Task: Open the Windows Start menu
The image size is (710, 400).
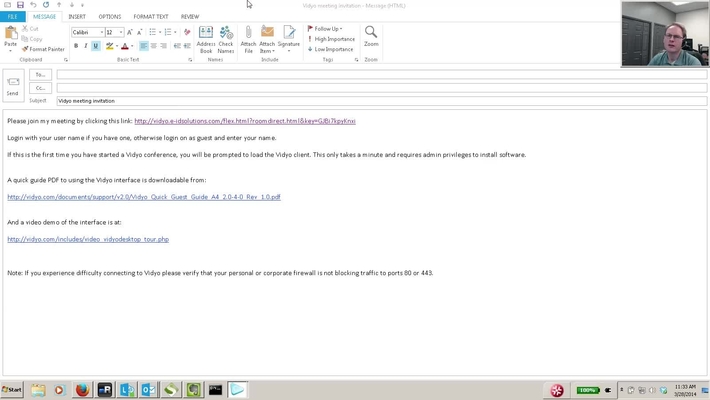Action: (x=12, y=390)
